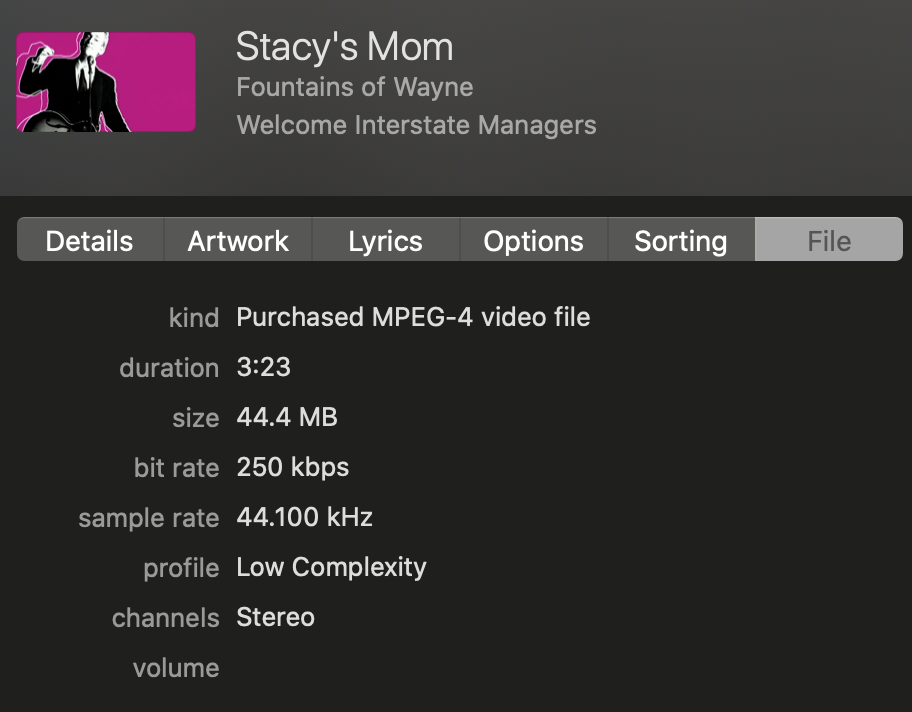
Task: Open the Sorting tab
Action: (x=681, y=240)
